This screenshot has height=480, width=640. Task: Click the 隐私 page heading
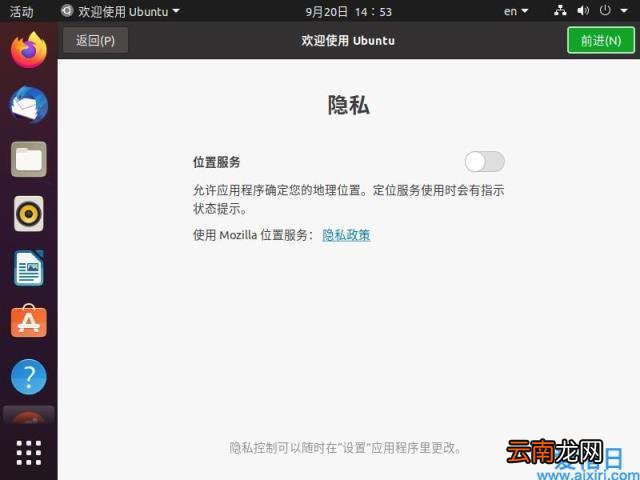coord(349,105)
